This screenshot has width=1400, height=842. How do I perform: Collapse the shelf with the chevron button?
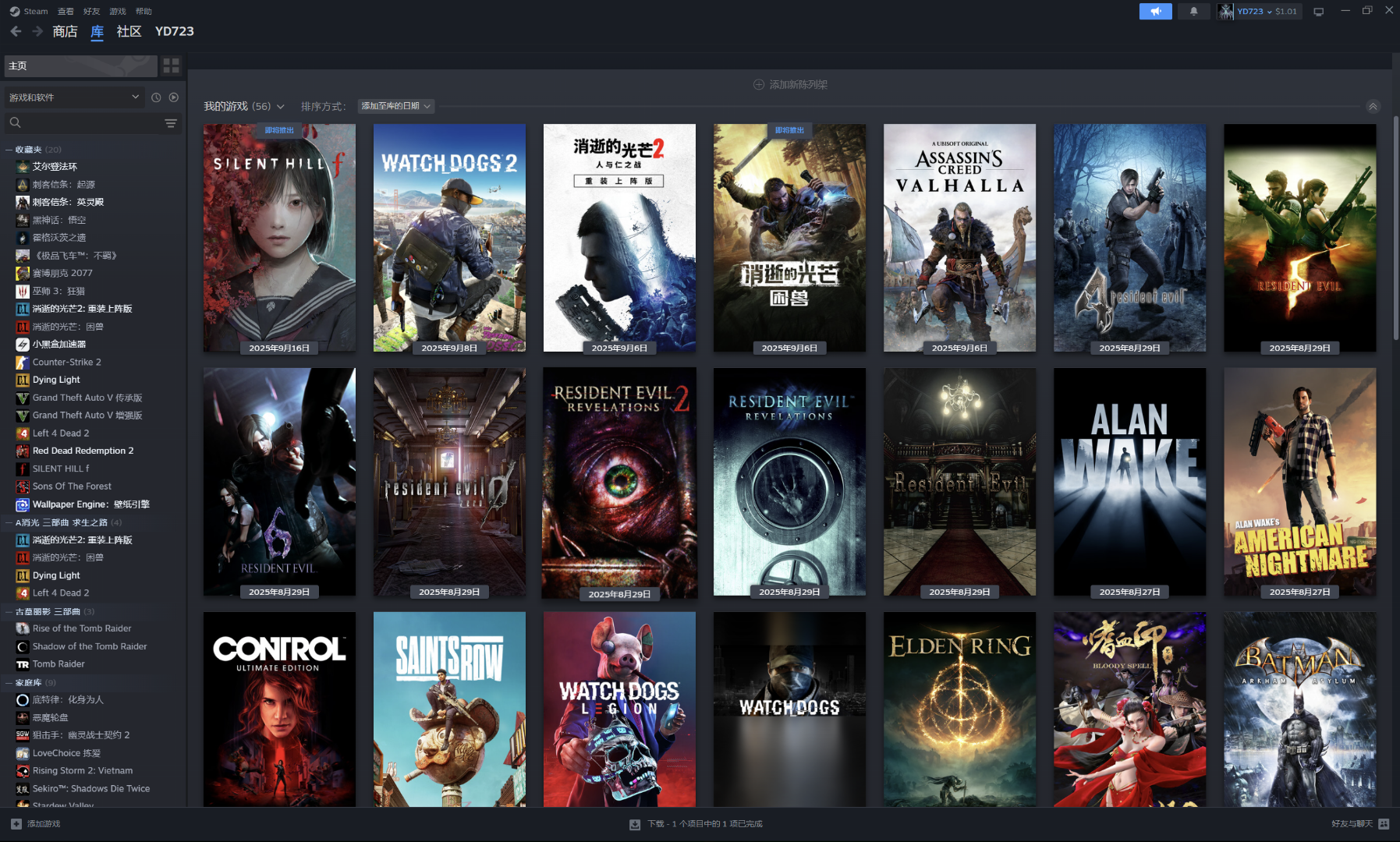[x=1373, y=107]
